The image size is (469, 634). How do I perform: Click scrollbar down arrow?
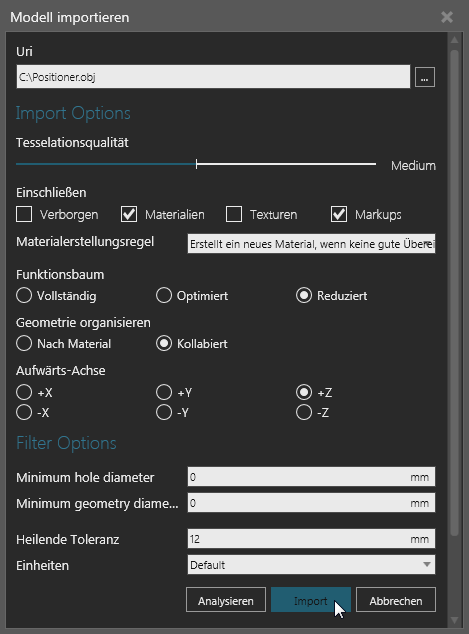(454, 620)
